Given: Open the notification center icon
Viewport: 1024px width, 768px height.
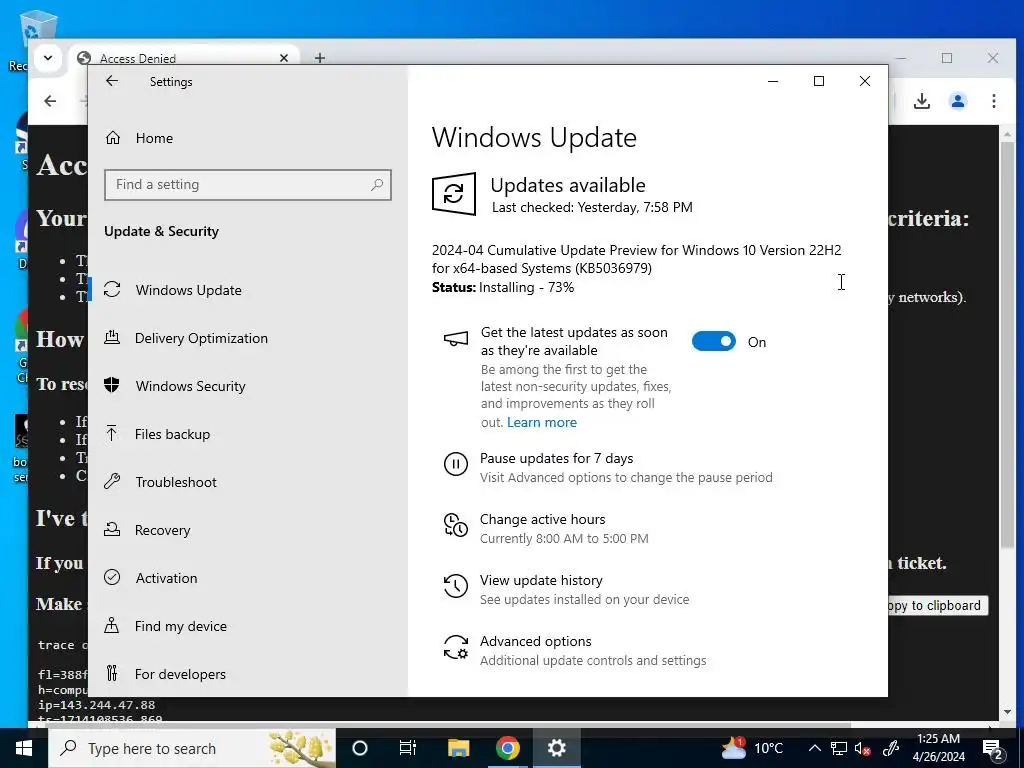Looking at the screenshot, I should point(993,748).
